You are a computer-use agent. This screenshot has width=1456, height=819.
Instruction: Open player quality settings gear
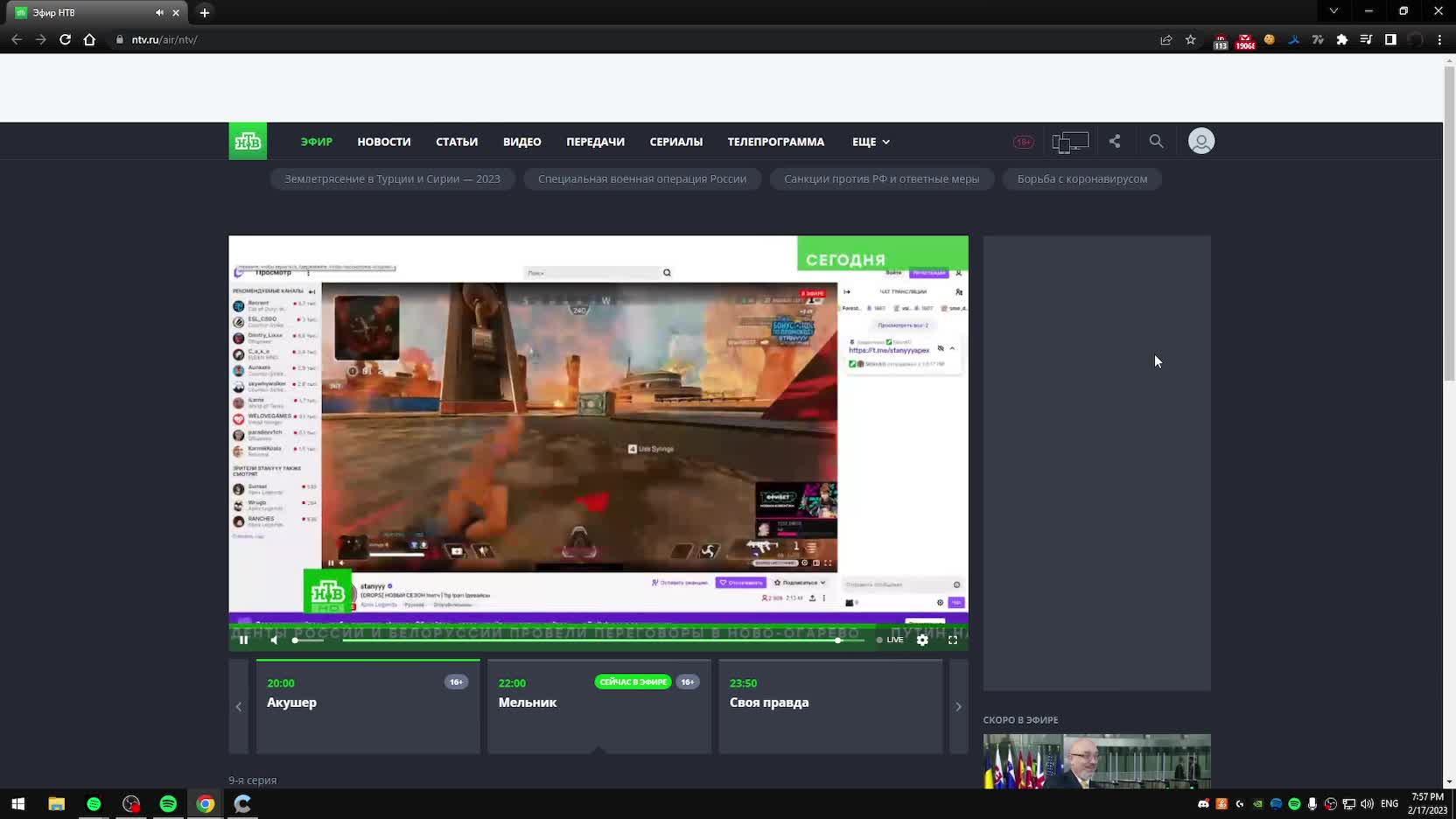(x=922, y=640)
